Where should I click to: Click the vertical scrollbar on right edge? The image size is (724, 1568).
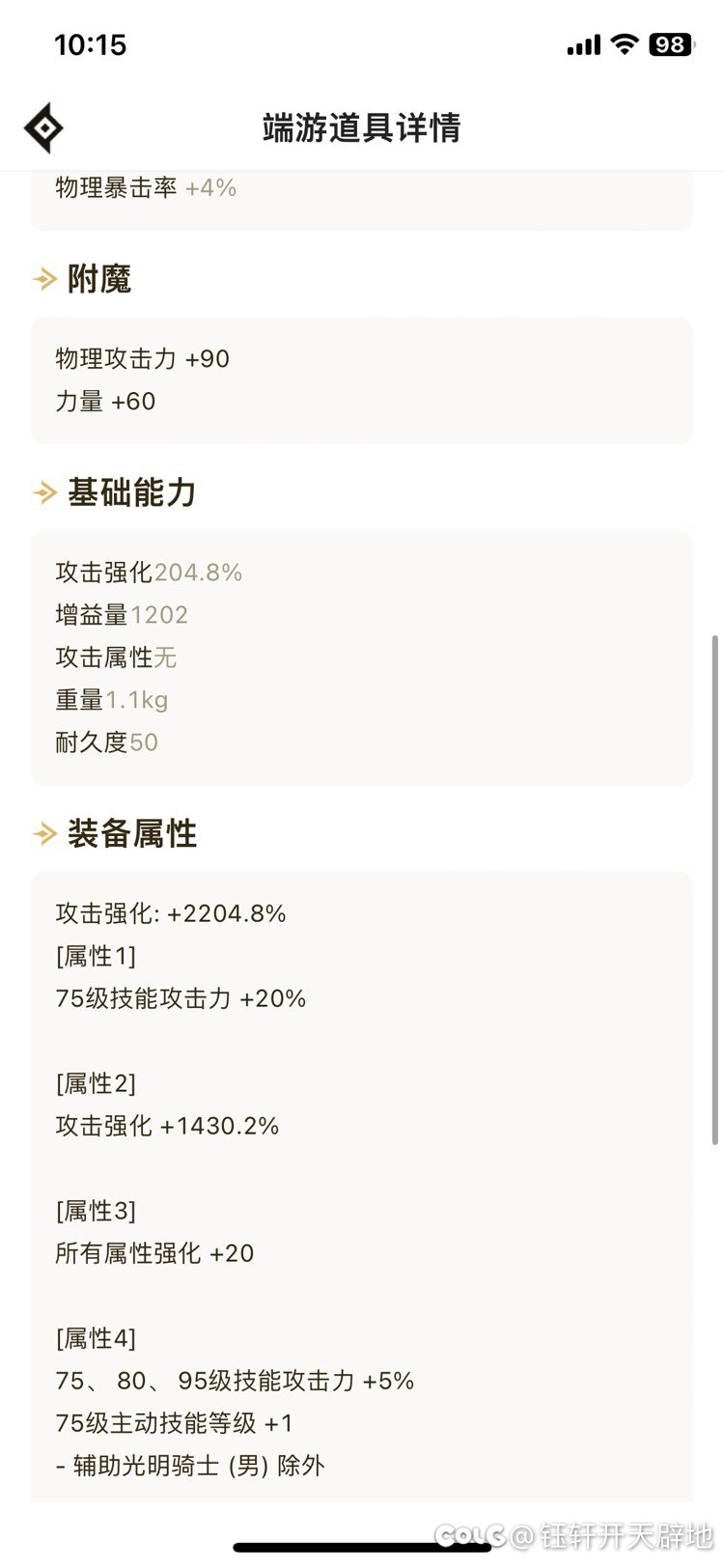[x=714, y=890]
